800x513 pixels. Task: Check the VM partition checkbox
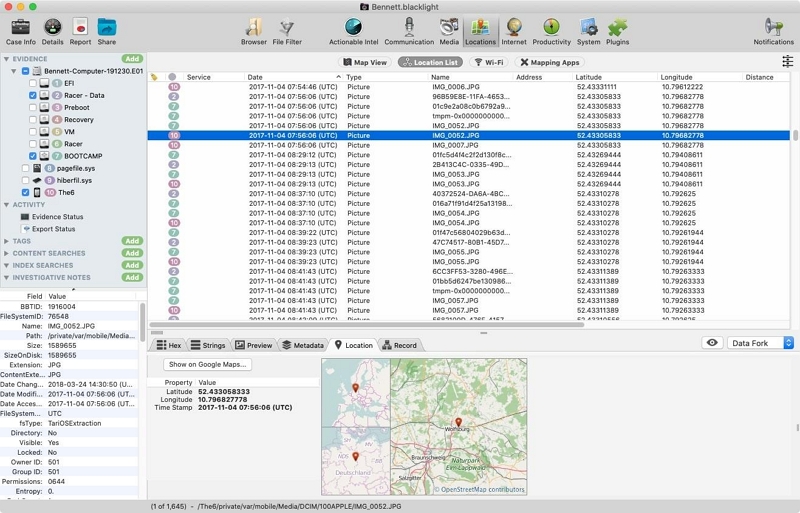(x=33, y=132)
